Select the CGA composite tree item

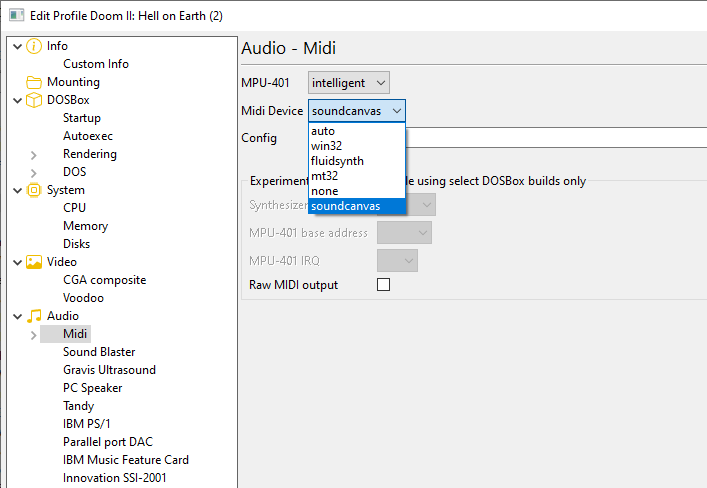click(x=104, y=280)
